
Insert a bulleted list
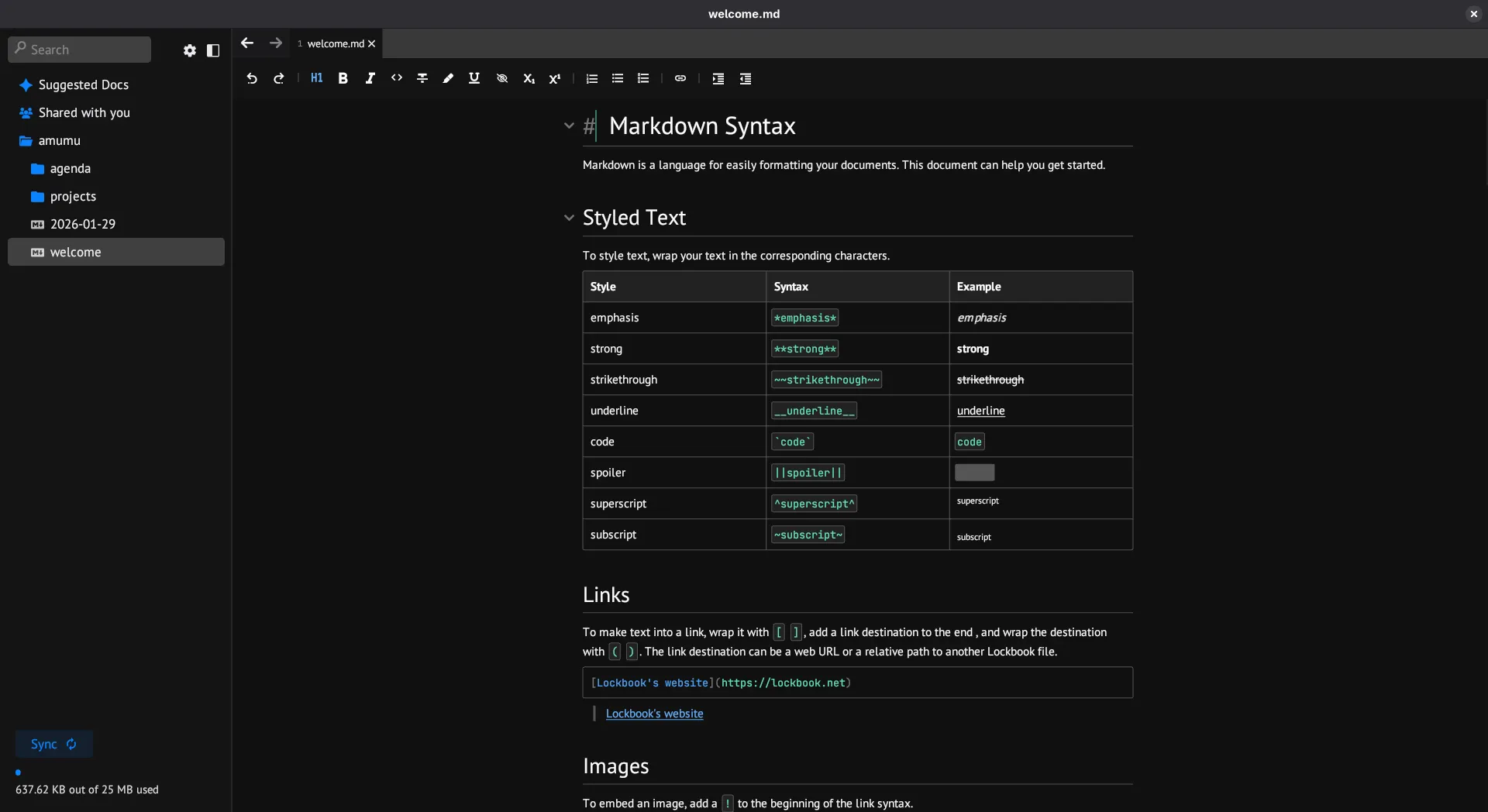[618, 78]
